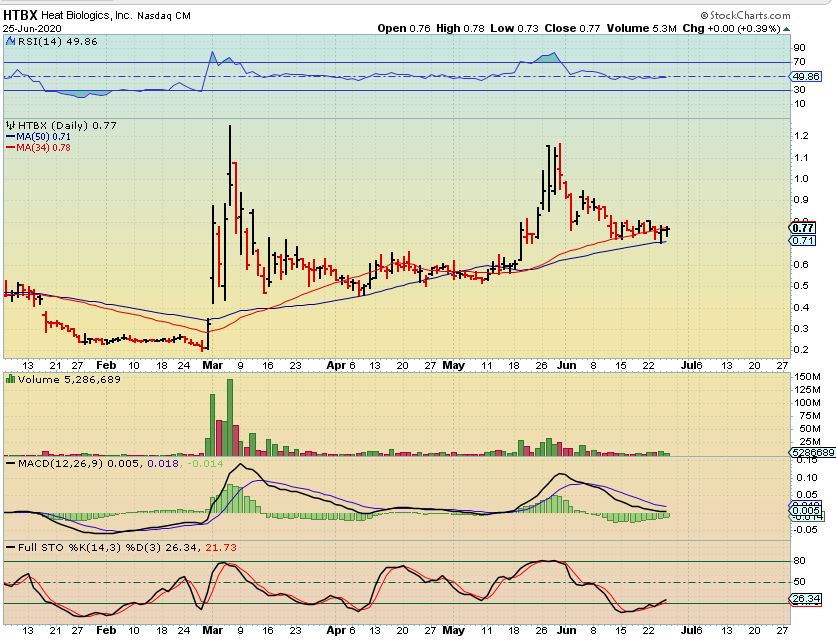This screenshot has height=641, width=836.
Task: Click the early March price spike high bar
Action: pos(230,165)
